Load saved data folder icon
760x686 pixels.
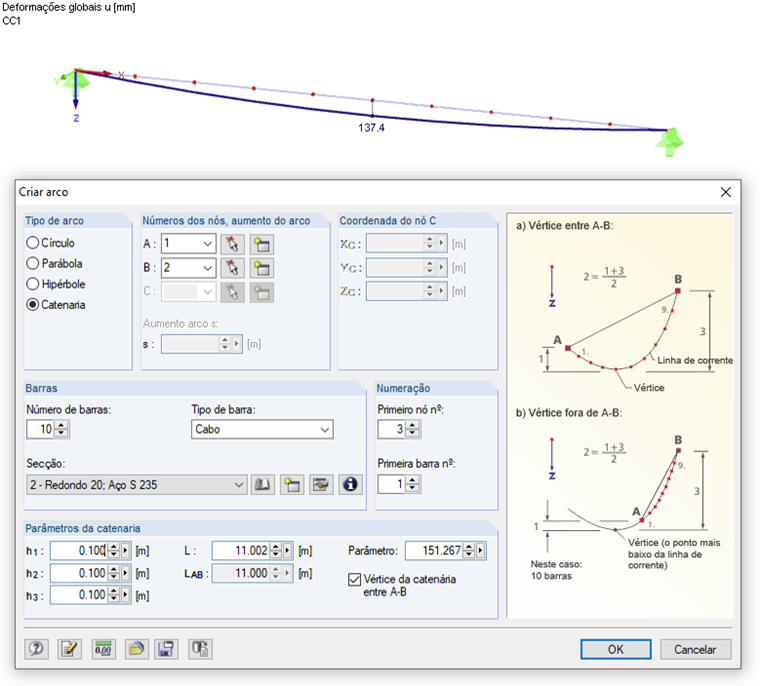click(x=137, y=649)
